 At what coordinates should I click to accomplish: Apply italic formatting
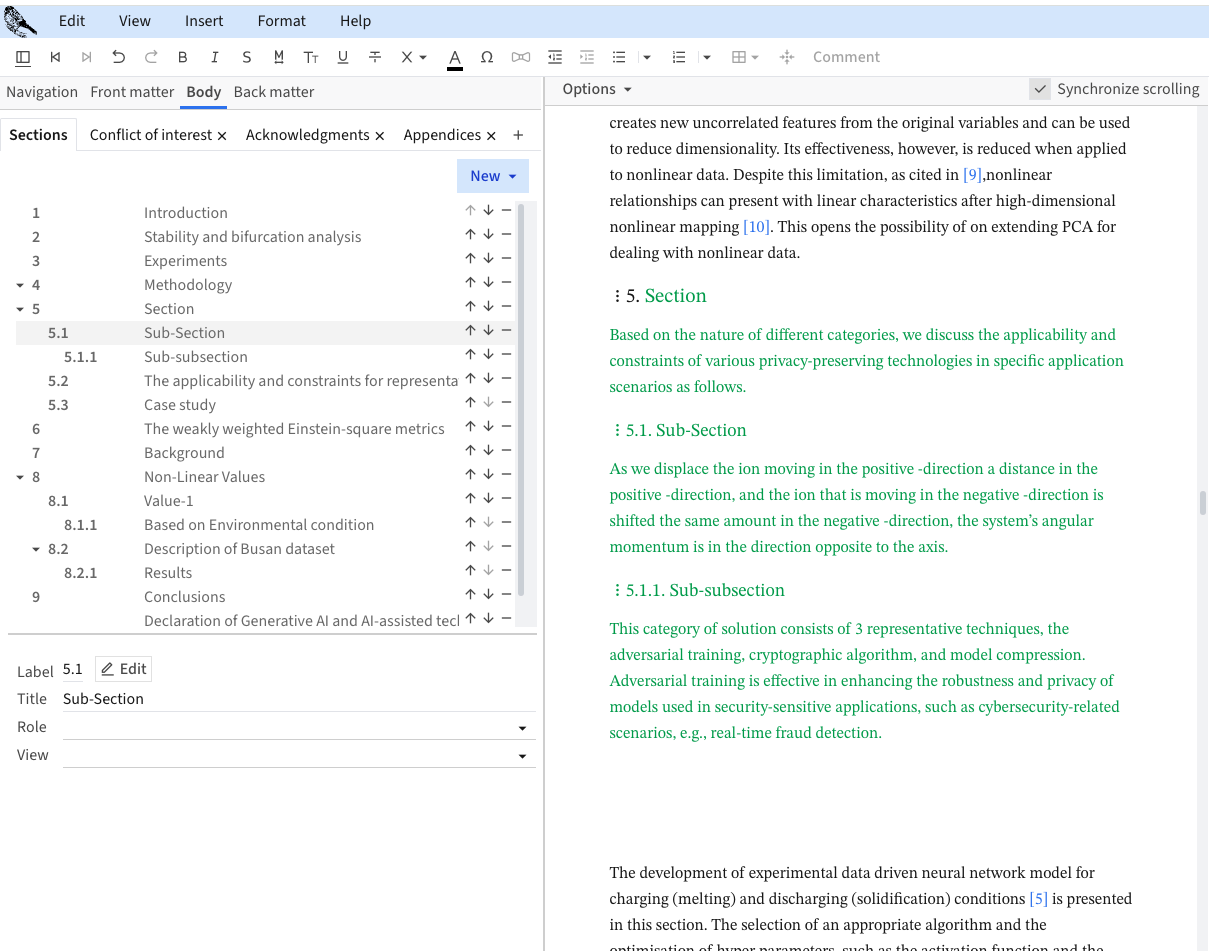[214, 57]
